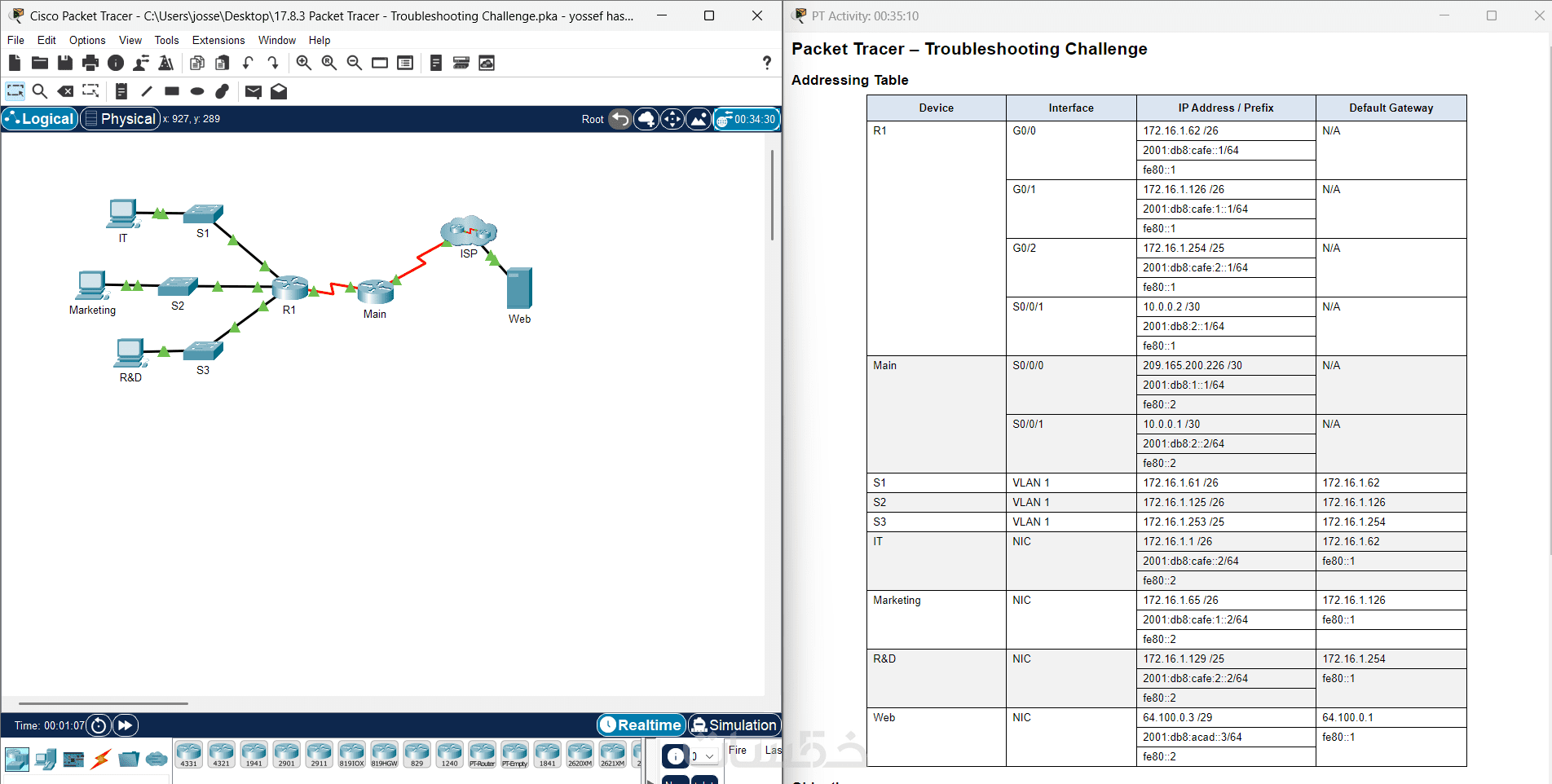
Task: Set a tiled background image
Action: (699, 119)
